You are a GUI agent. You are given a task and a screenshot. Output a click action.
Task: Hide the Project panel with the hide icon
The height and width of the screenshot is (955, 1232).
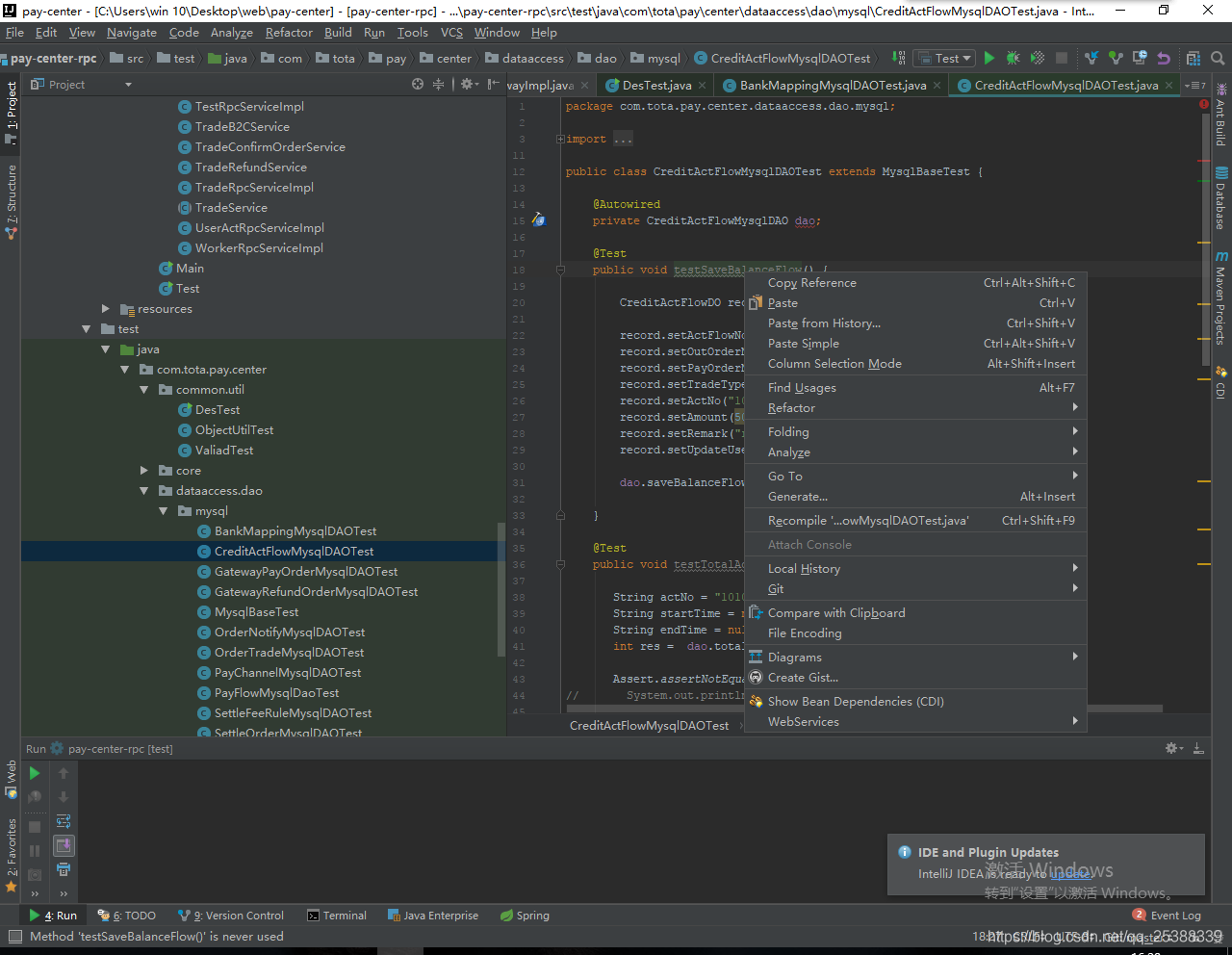click(x=492, y=84)
